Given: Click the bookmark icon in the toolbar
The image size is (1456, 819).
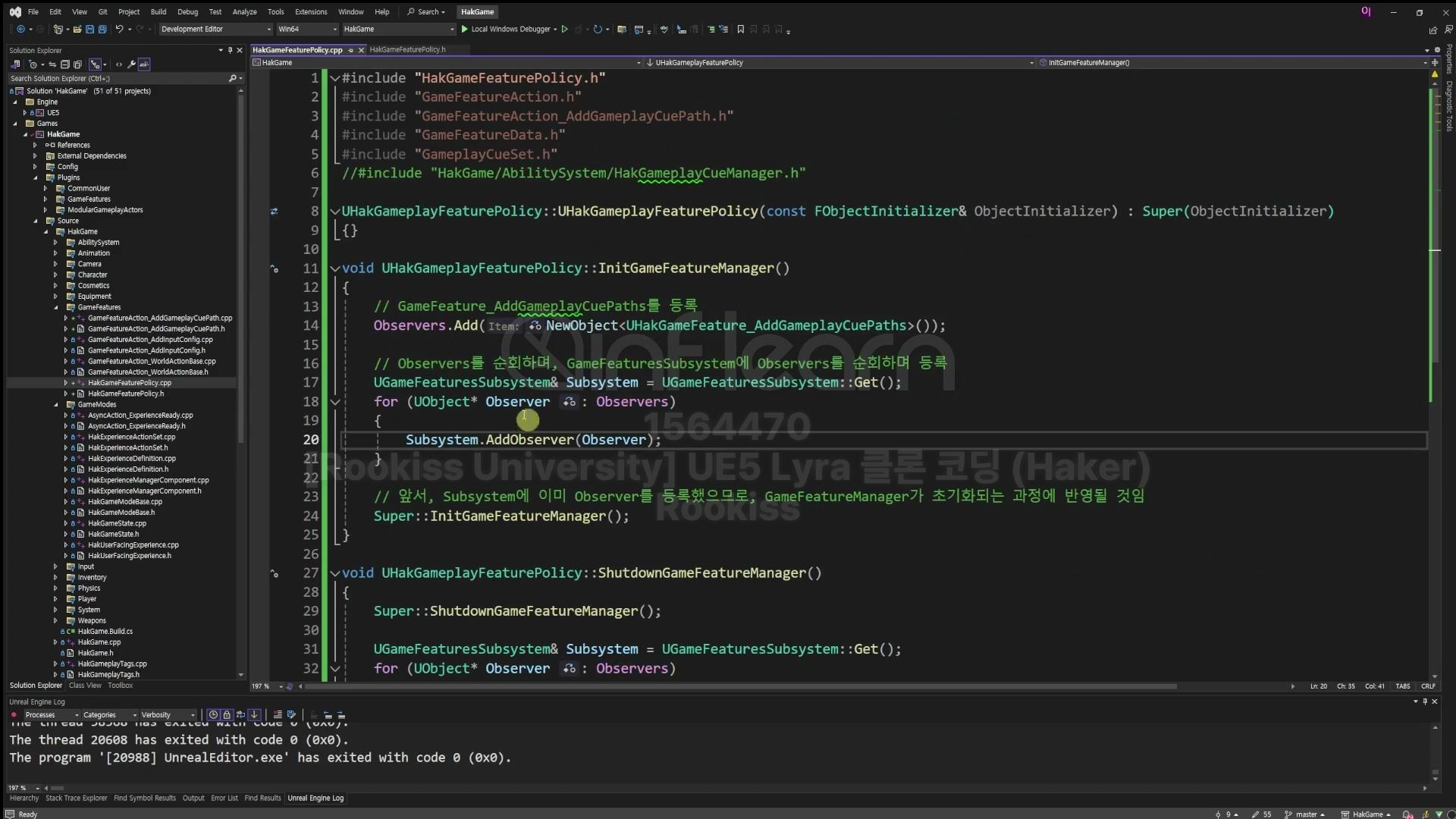Looking at the screenshot, I should pos(740,30).
